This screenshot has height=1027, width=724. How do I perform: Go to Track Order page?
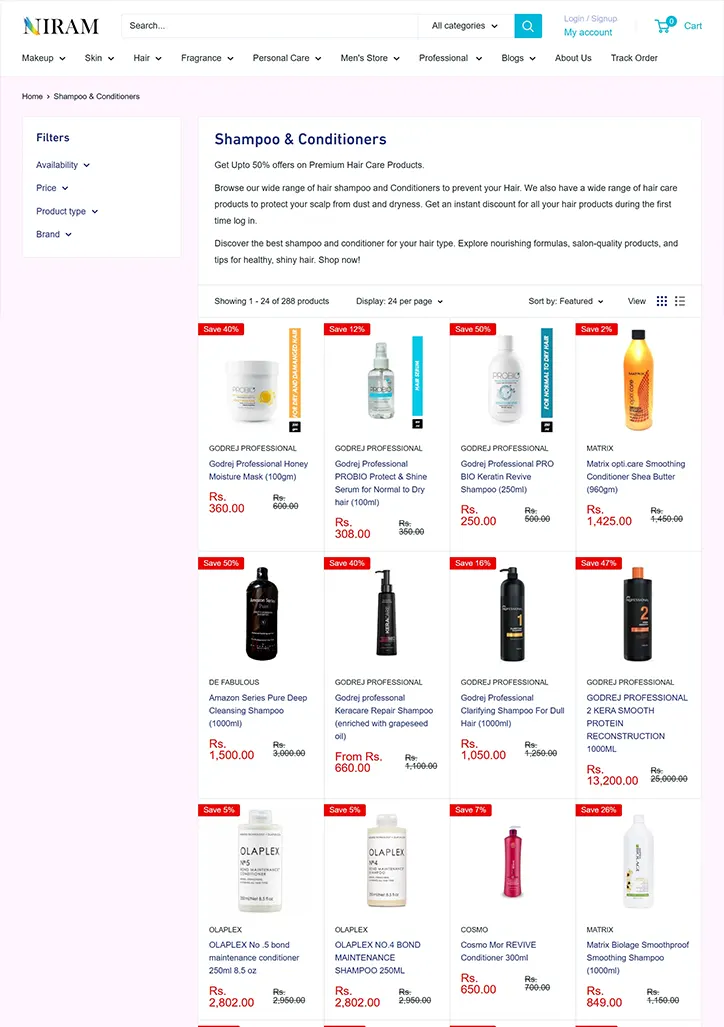click(634, 58)
